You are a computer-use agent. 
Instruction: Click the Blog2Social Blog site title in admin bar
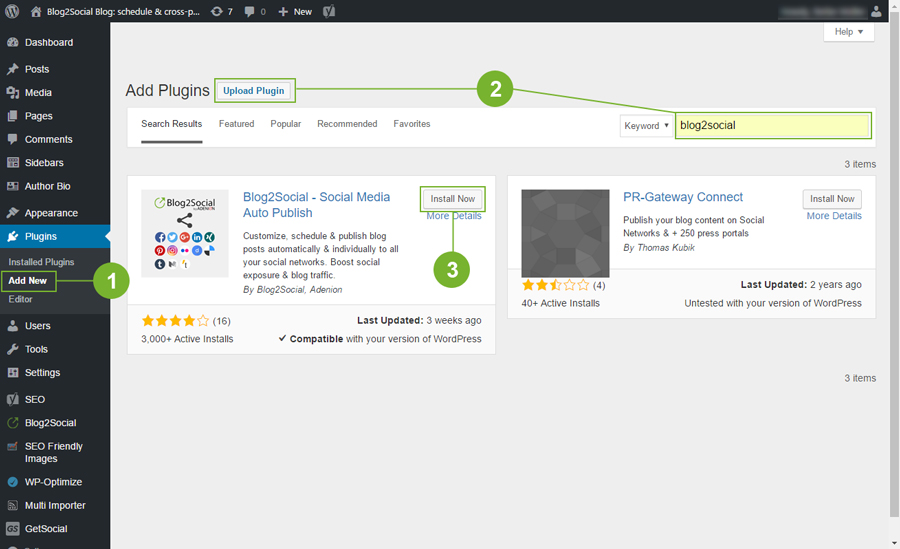[x=123, y=11]
